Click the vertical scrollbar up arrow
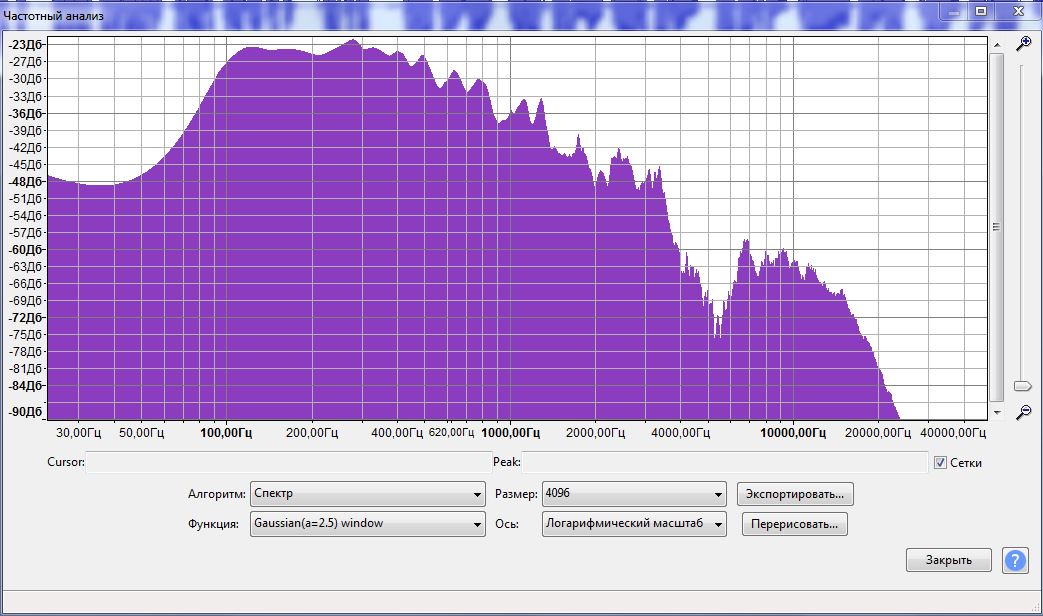The image size is (1043, 616). click(x=996, y=45)
